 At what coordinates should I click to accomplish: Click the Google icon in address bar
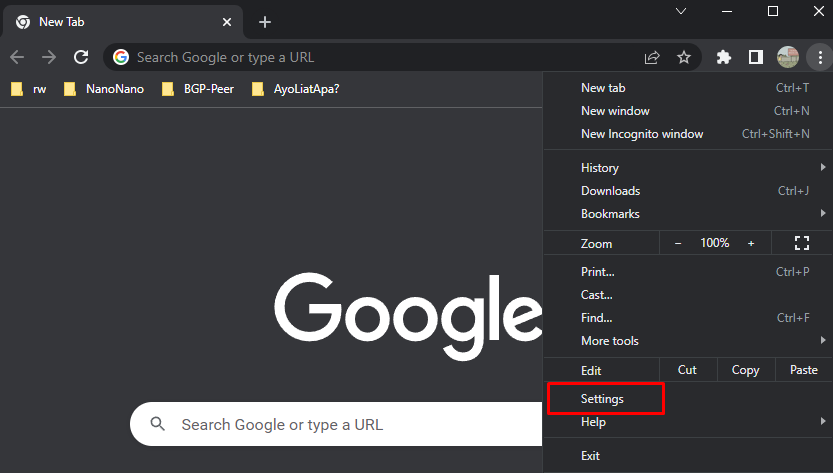point(121,57)
